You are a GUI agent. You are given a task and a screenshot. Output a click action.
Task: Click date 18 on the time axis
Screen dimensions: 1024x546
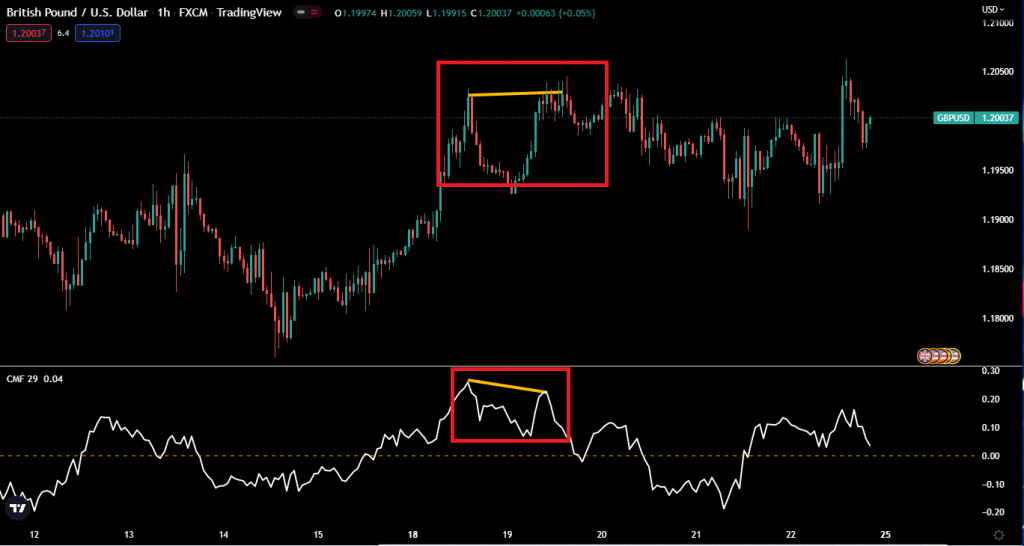point(413,534)
